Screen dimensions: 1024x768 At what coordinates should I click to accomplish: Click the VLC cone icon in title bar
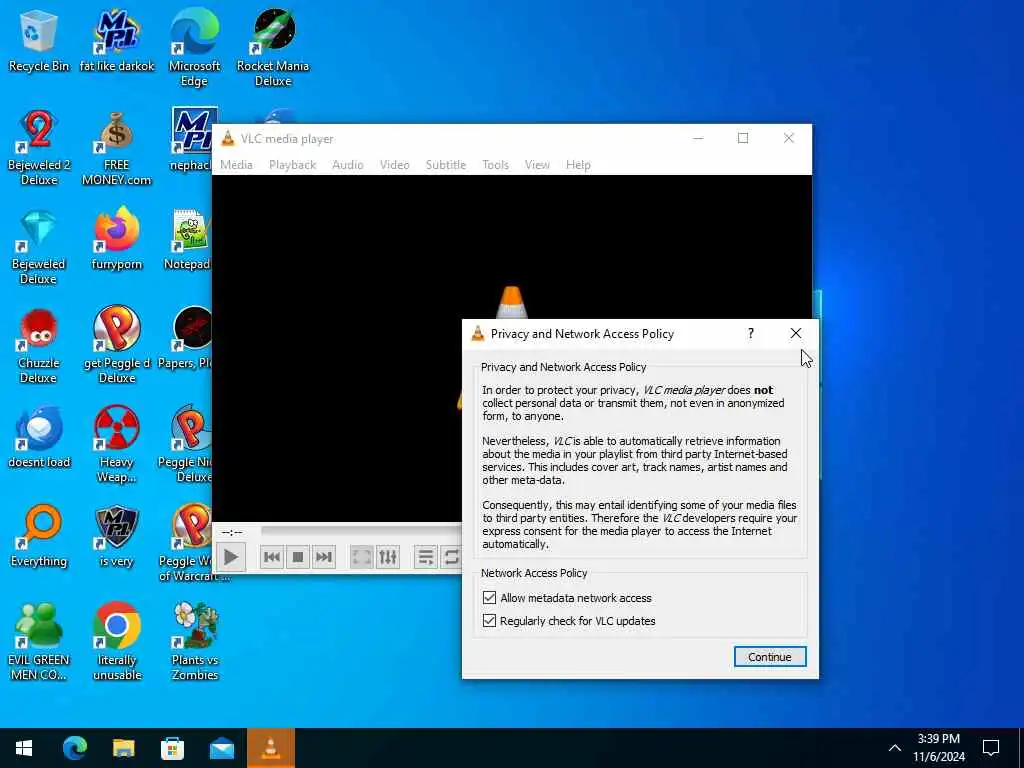[228, 138]
